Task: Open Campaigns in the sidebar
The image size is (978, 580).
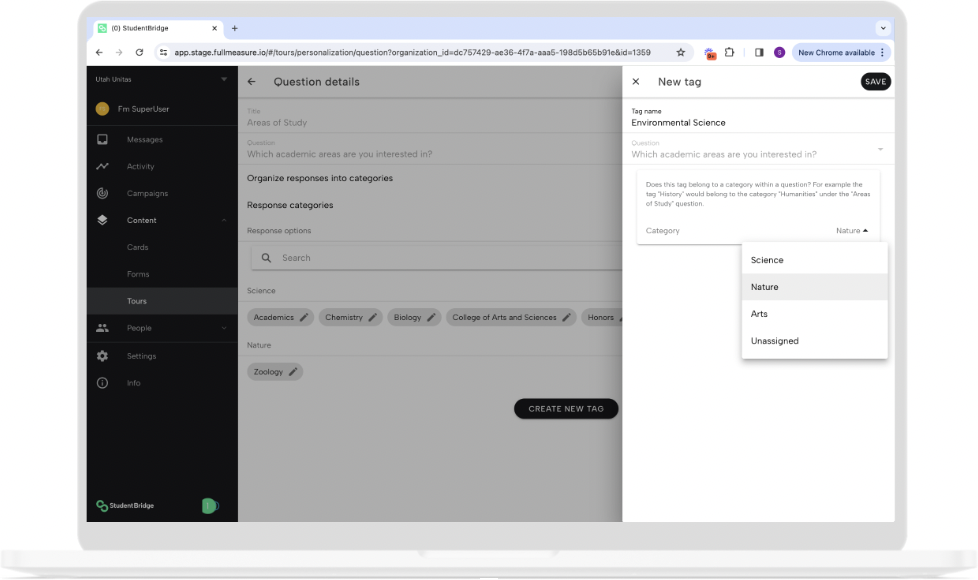Action: tap(147, 193)
